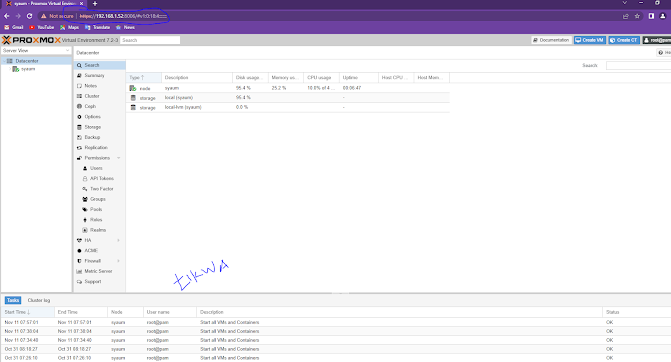Open the Summary menu item
671x362 pixels.
click(94, 75)
